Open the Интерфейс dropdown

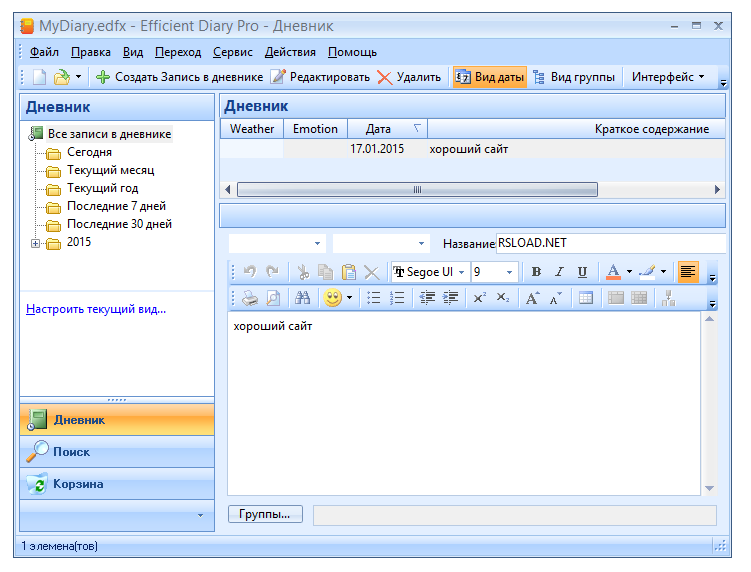coord(668,77)
